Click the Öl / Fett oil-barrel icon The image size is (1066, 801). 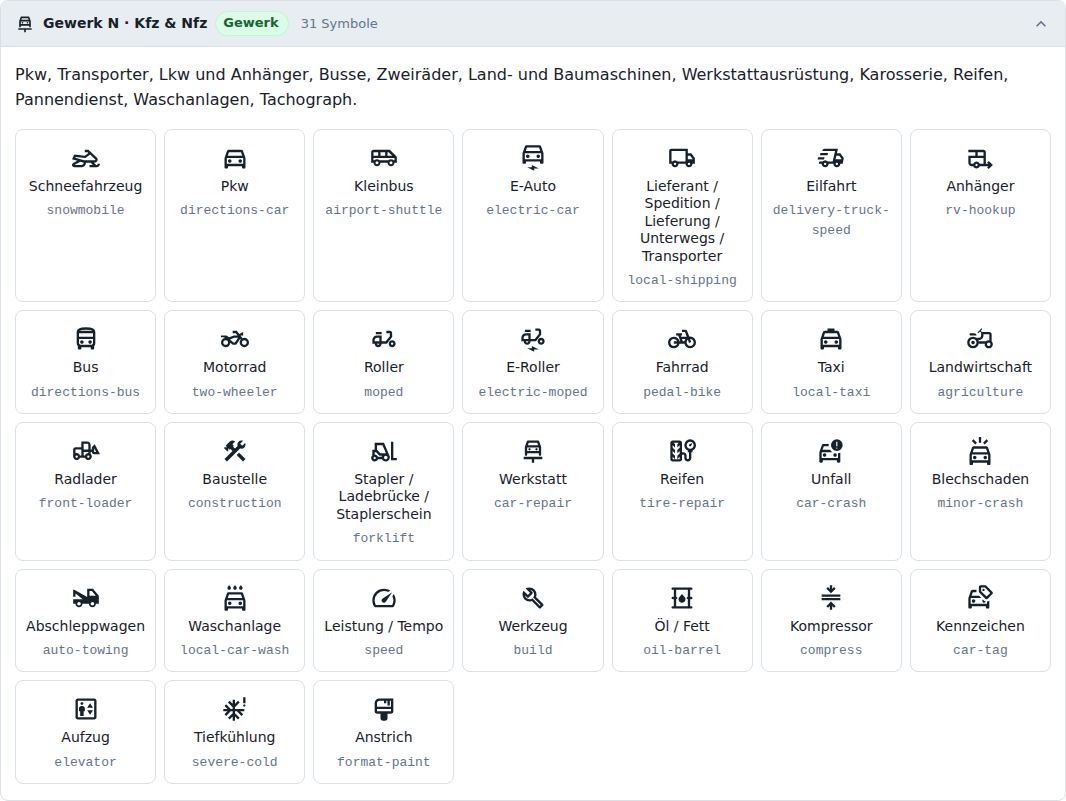tap(682, 597)
